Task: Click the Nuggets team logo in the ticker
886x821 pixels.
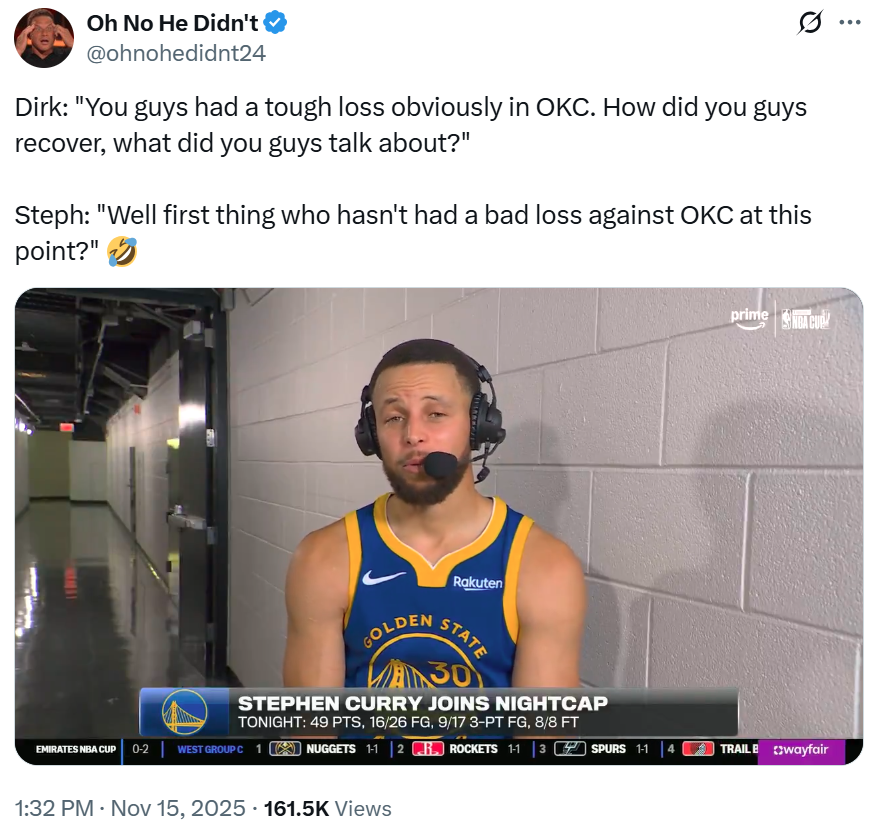Action: point(286,749)
